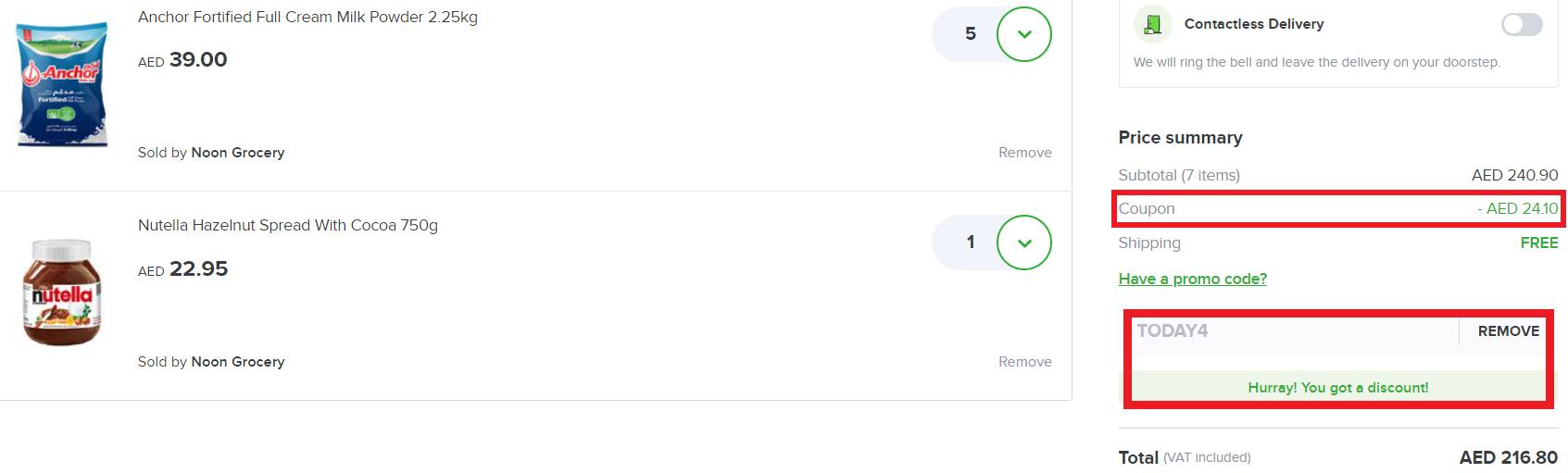Remove Anchor Milk Powder from cart

[1024, 153]
